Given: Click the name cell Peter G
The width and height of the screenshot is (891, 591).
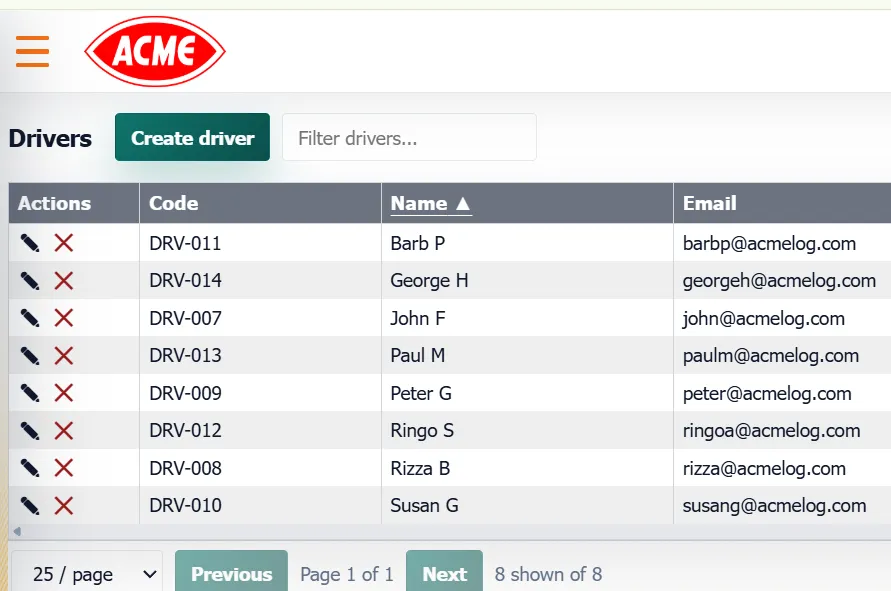Looking at the screenshot, I should point(527,393).
